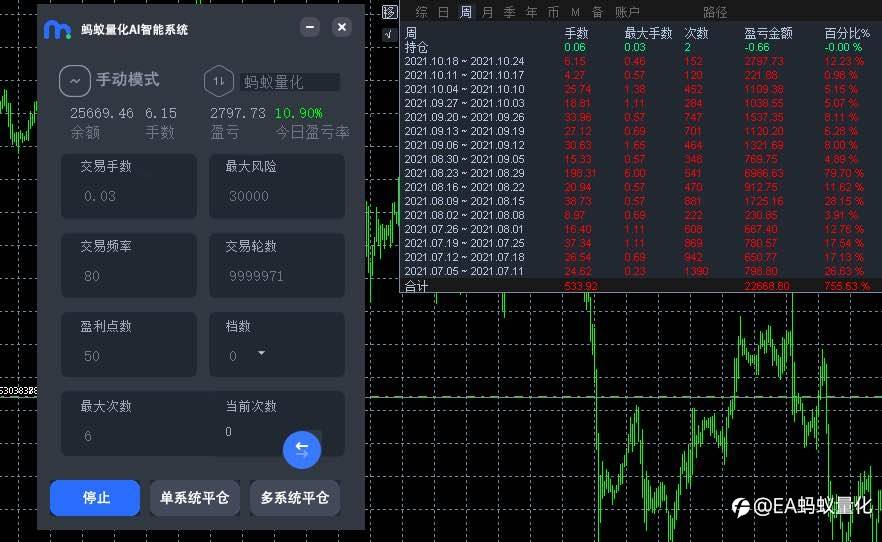Click the 盈亏金额 column header
The image size is (882, 542).
(768, 34)
